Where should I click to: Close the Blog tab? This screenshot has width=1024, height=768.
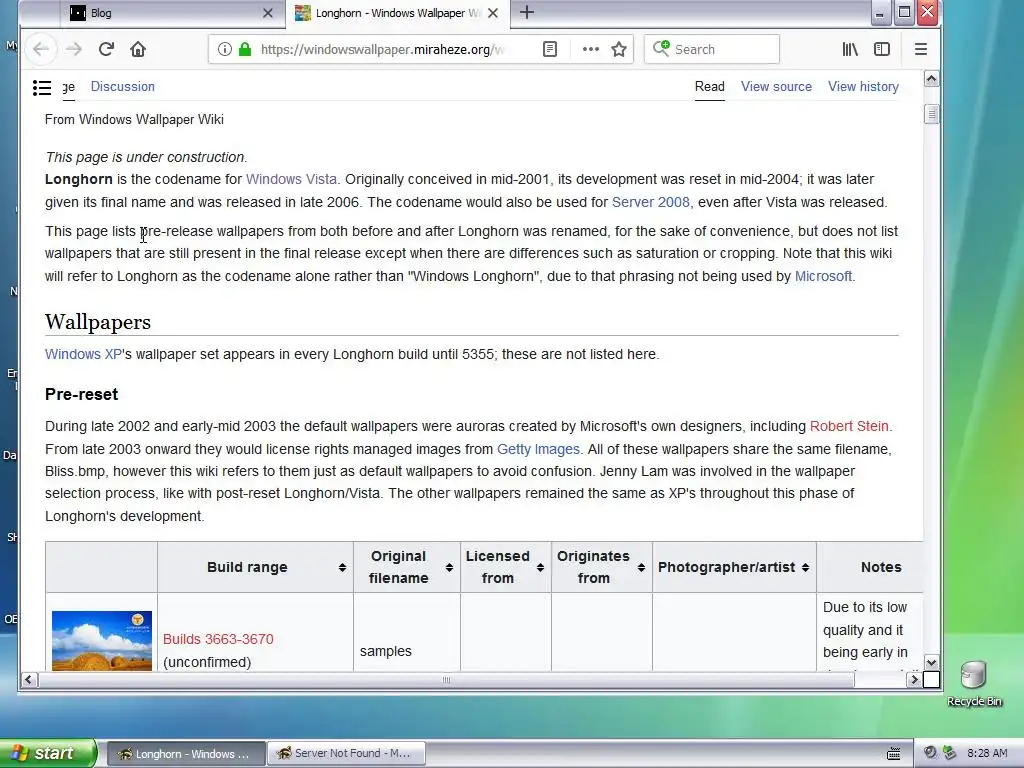pyautogui.click(x=268, y=13)
